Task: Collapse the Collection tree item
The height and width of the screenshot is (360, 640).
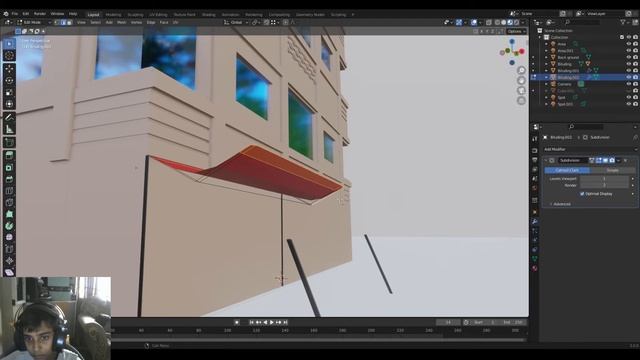Action: [540, 37]
